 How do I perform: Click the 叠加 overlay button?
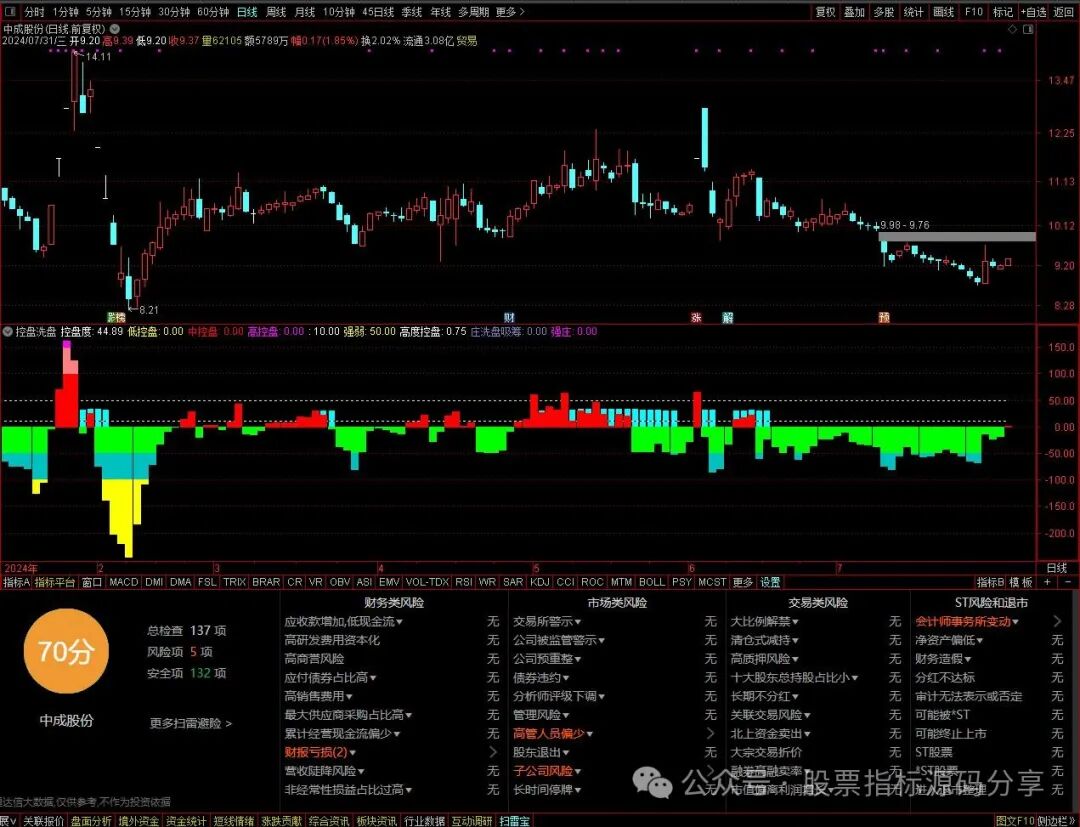[x=854, y=12]
